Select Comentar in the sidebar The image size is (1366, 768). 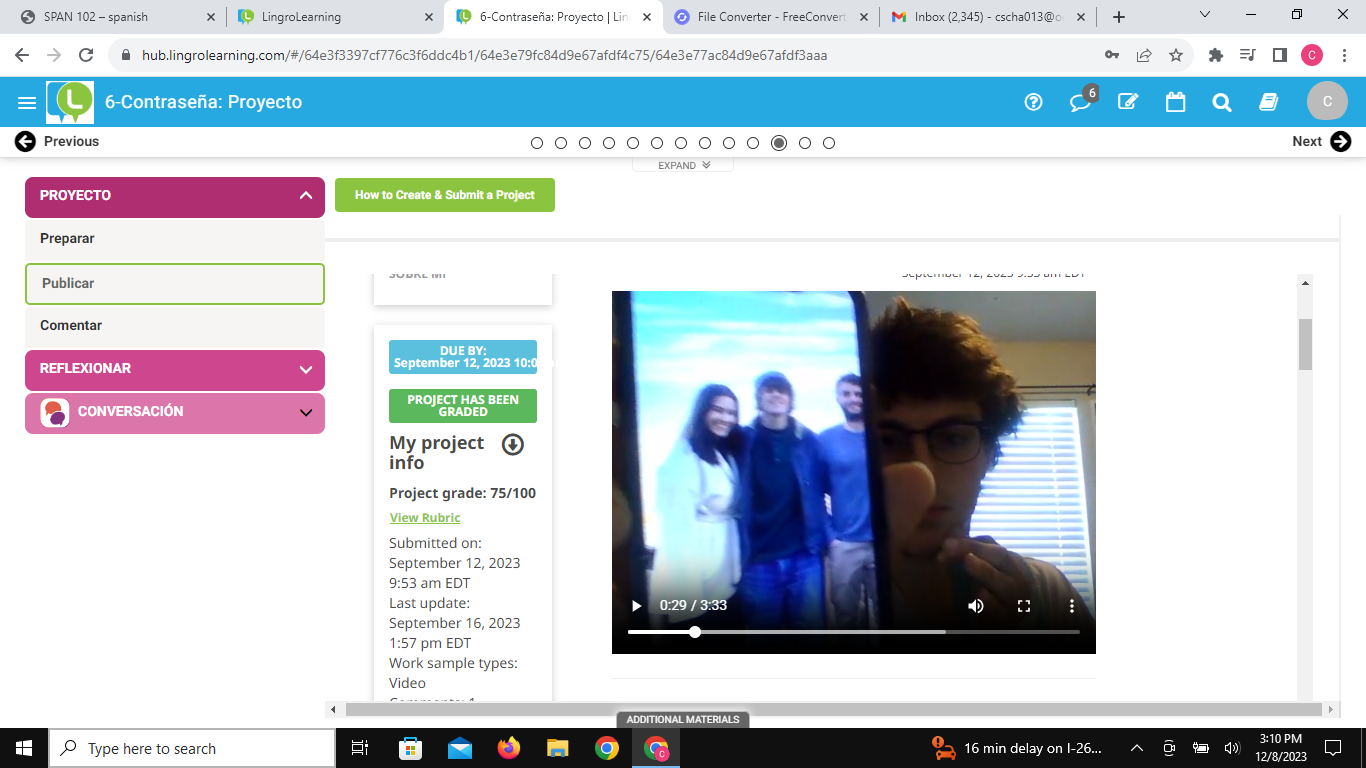coord(71,326)
